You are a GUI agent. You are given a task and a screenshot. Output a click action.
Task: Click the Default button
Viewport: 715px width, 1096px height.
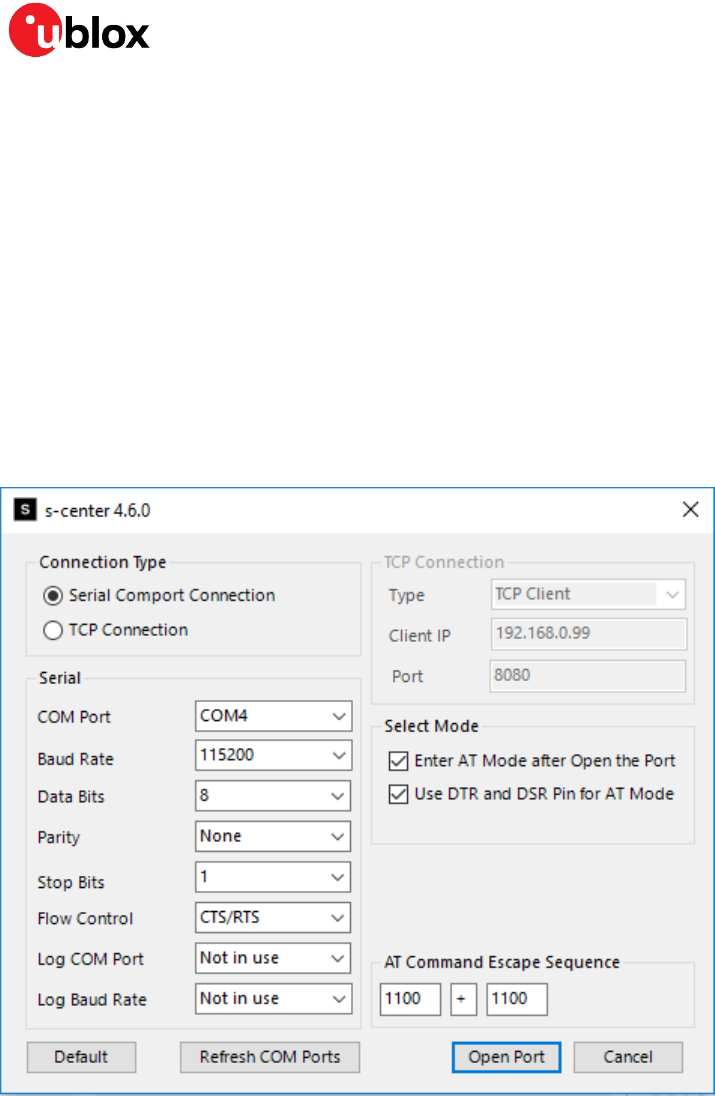tap(81, 1057)
